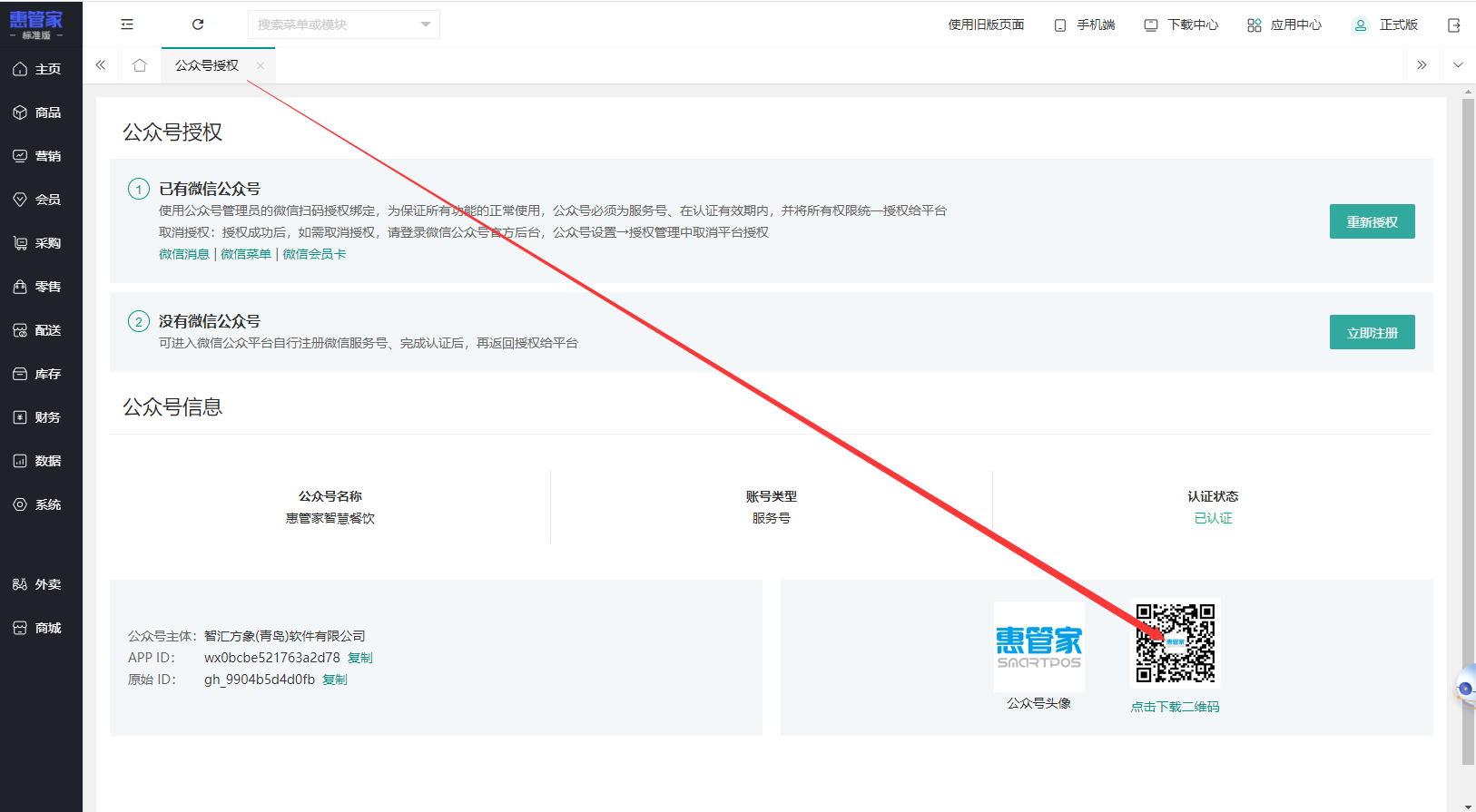
Task: Toggle the sidebar collapse hamburger icon
Action: tap(127, 24)
